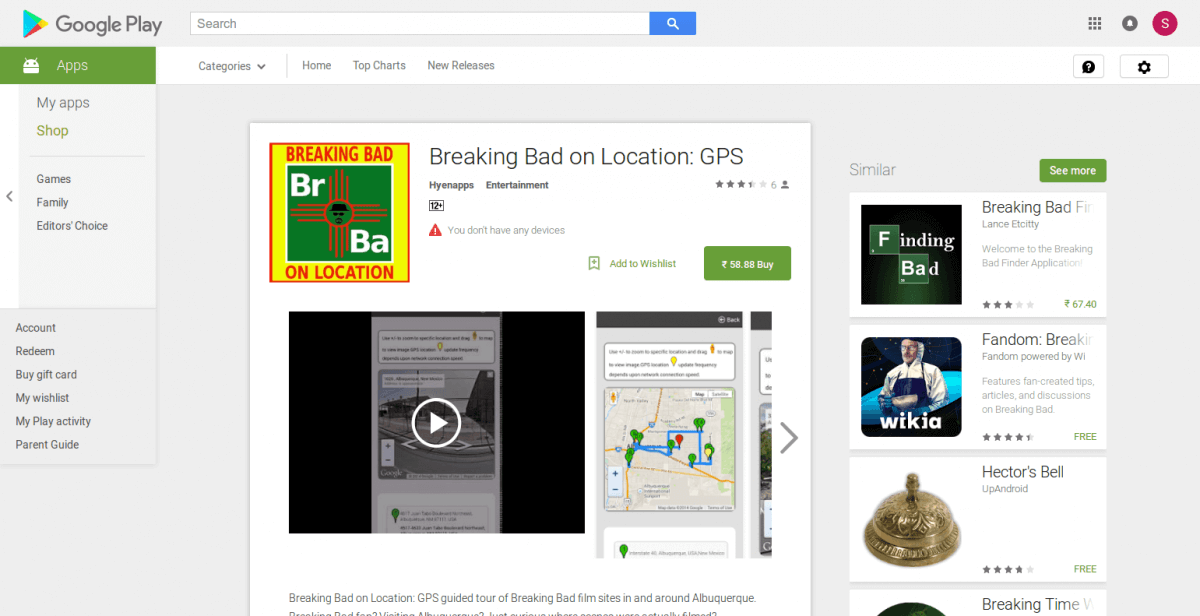Open the Hyenapps developer link
Screen dimensions: 1200x616
(452, 185)
